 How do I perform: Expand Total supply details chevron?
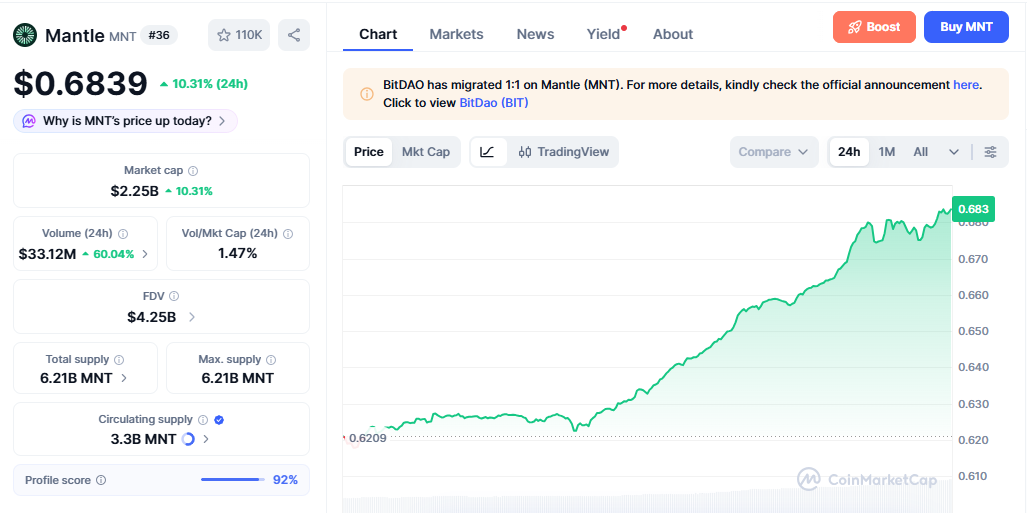tap(124, 378)
